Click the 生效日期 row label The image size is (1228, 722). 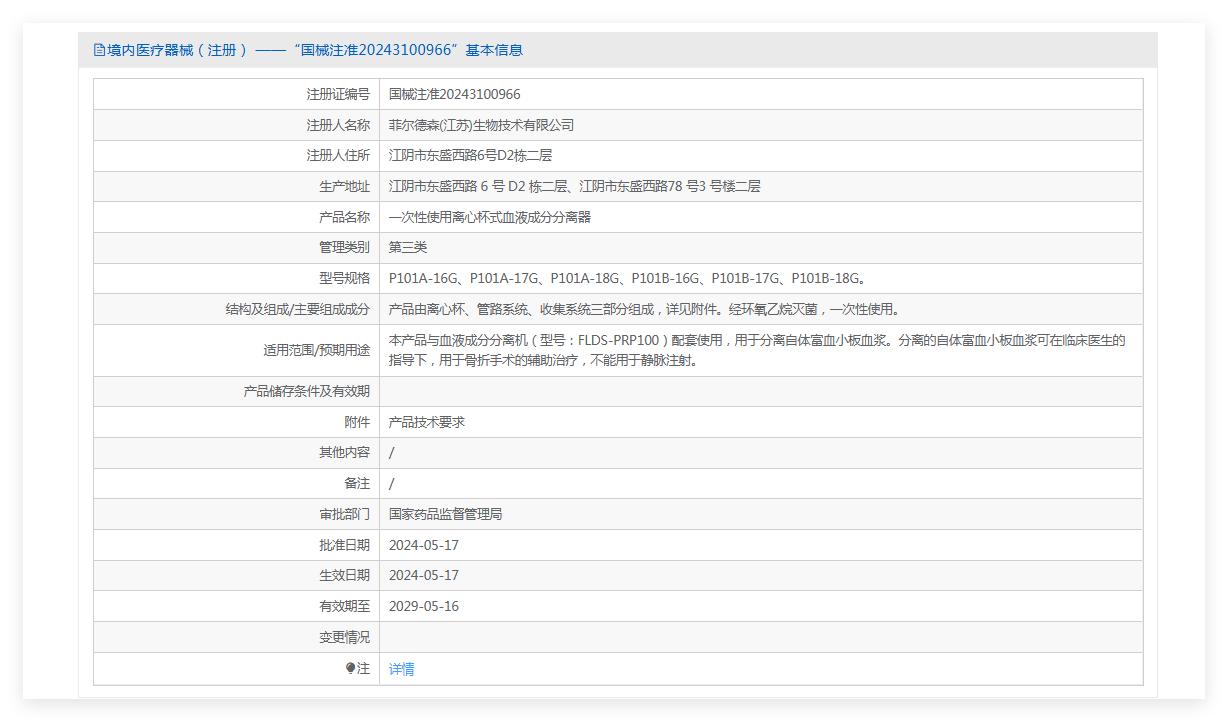(x=344, y=575)
